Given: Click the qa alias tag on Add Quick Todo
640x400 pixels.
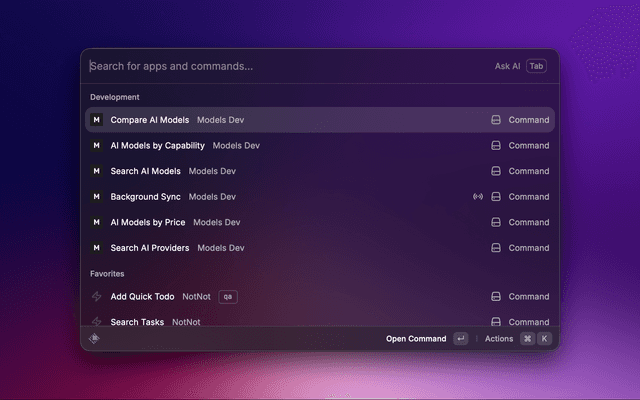Looking at the screenshot, I should coord(228,297).
